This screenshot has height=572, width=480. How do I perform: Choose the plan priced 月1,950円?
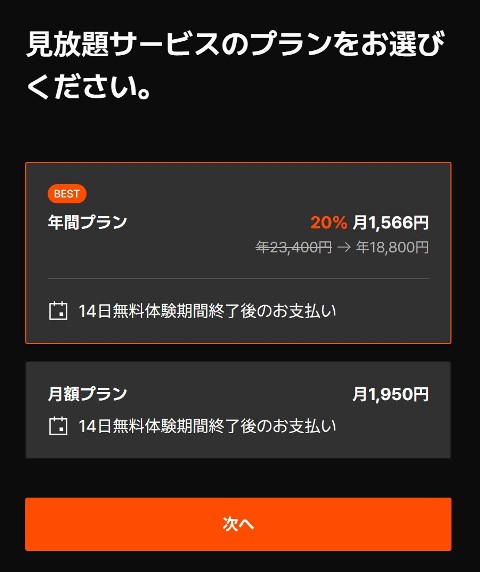(x=238, y=410)
